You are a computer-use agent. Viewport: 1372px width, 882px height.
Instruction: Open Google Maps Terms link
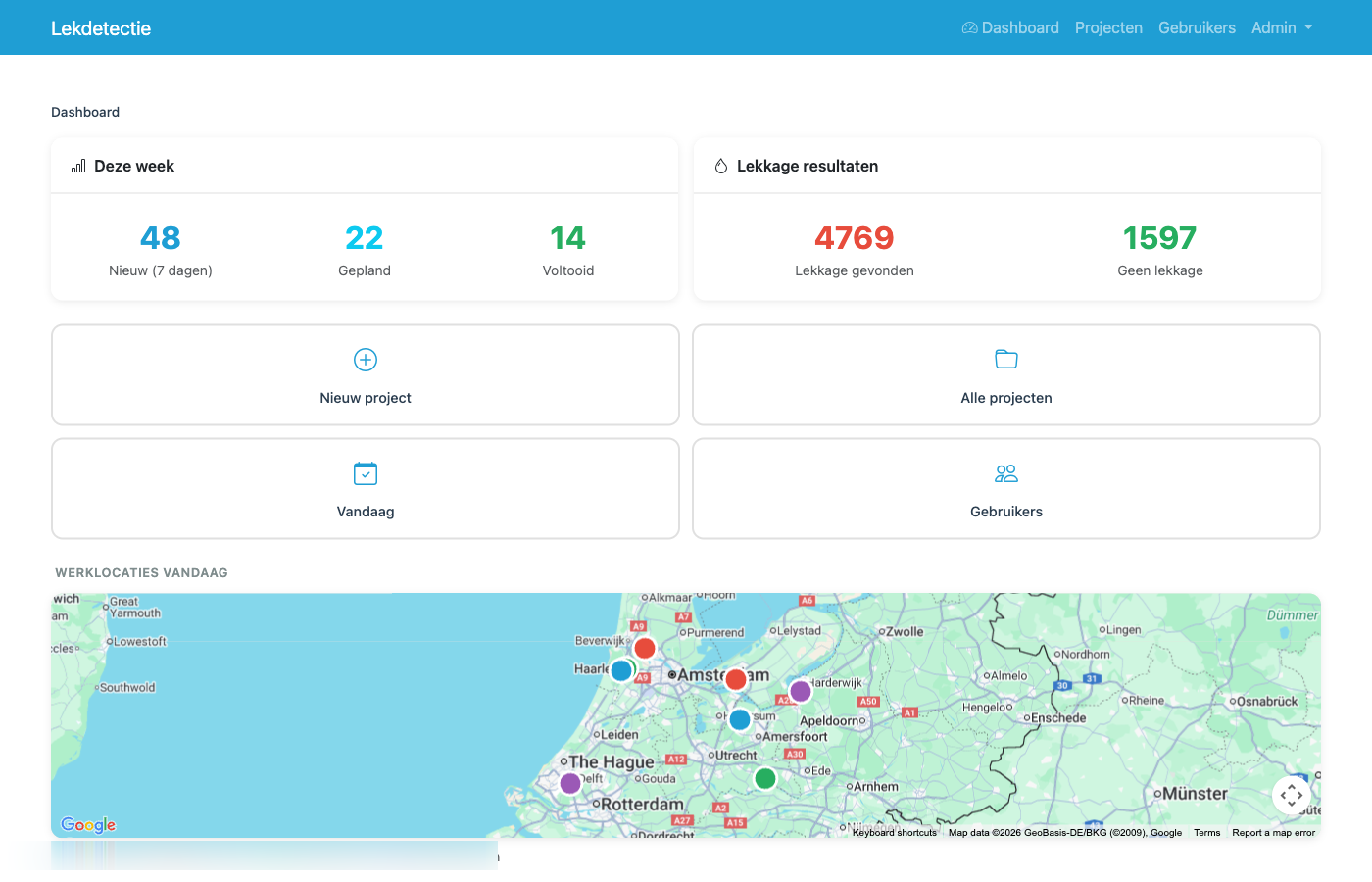[x=1206, y=832]
